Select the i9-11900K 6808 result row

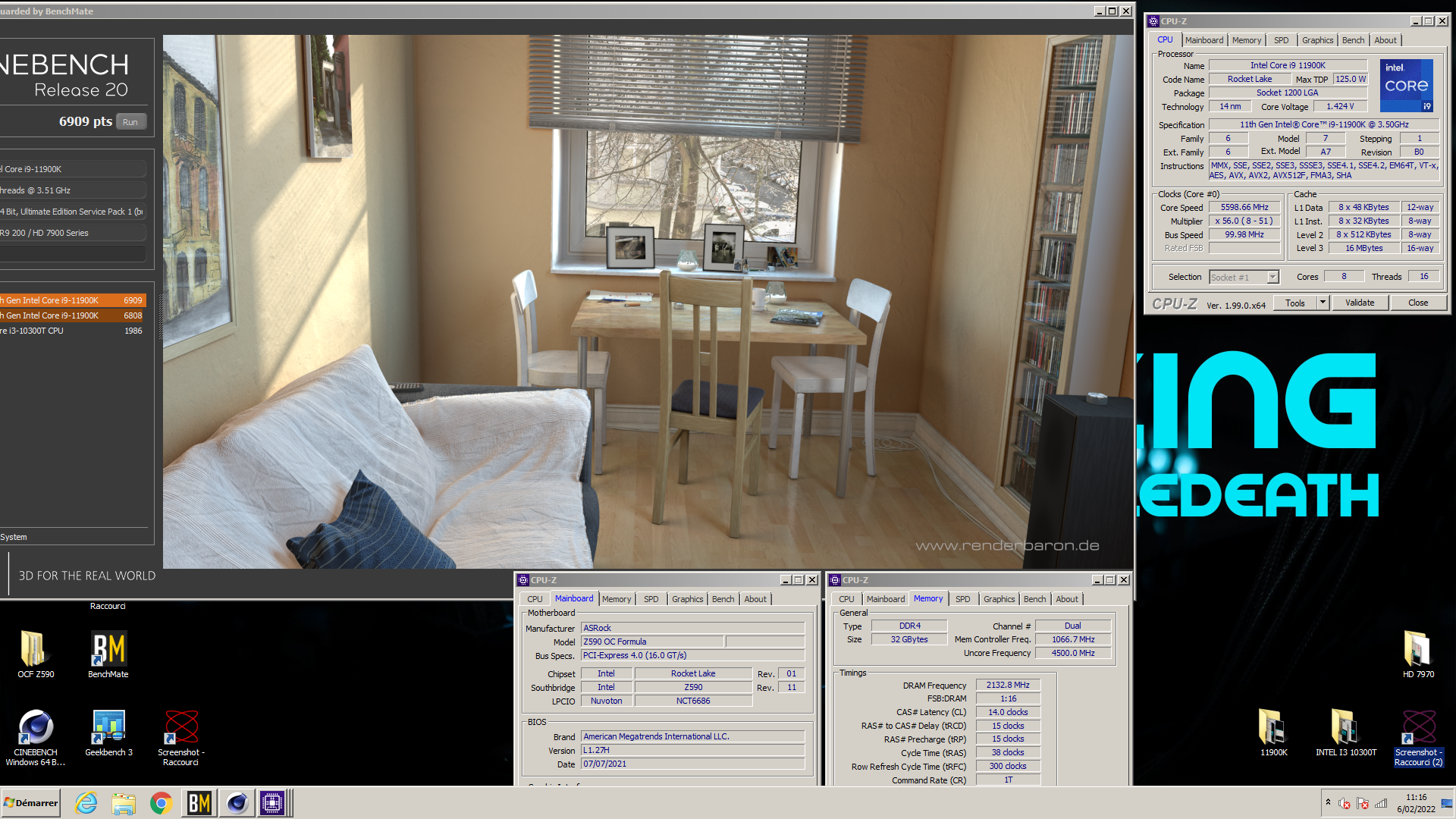[73, 315]
